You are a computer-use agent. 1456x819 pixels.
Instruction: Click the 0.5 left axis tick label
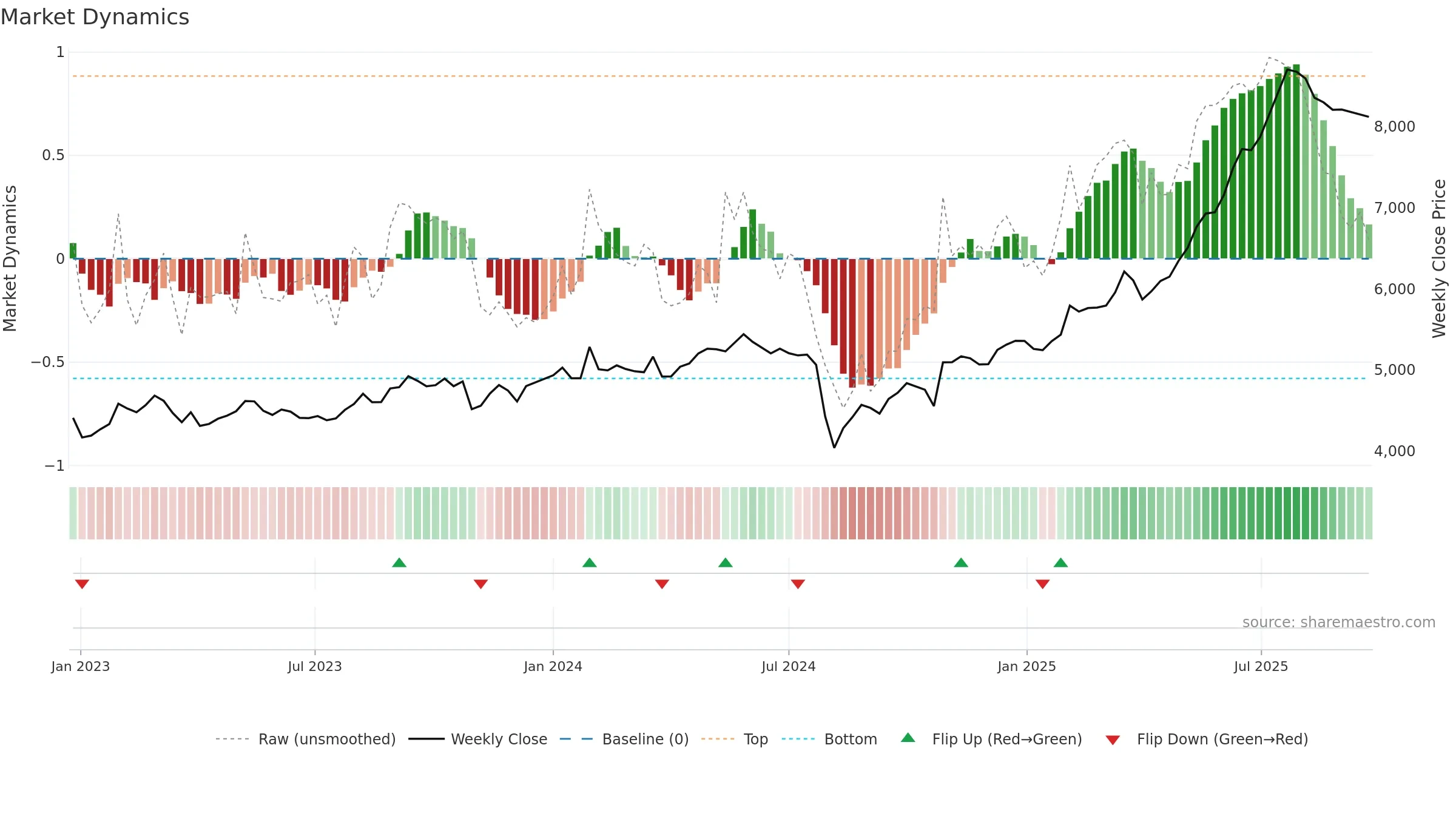[53, 155]
